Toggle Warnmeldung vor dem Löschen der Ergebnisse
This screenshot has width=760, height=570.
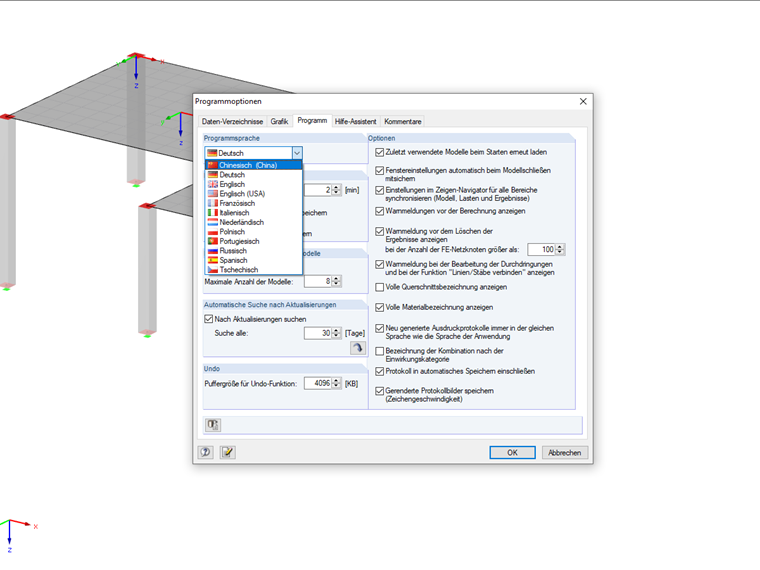pyautogui.click(x=380, y=231)
